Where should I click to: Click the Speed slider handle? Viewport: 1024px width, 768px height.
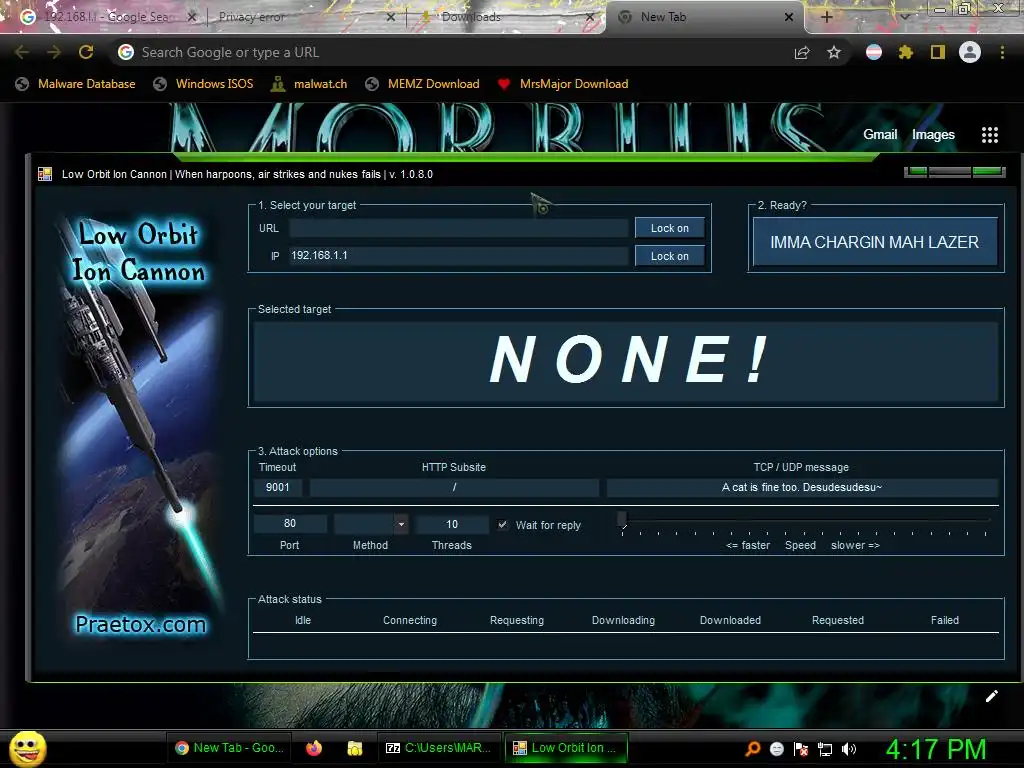point(622,519)
